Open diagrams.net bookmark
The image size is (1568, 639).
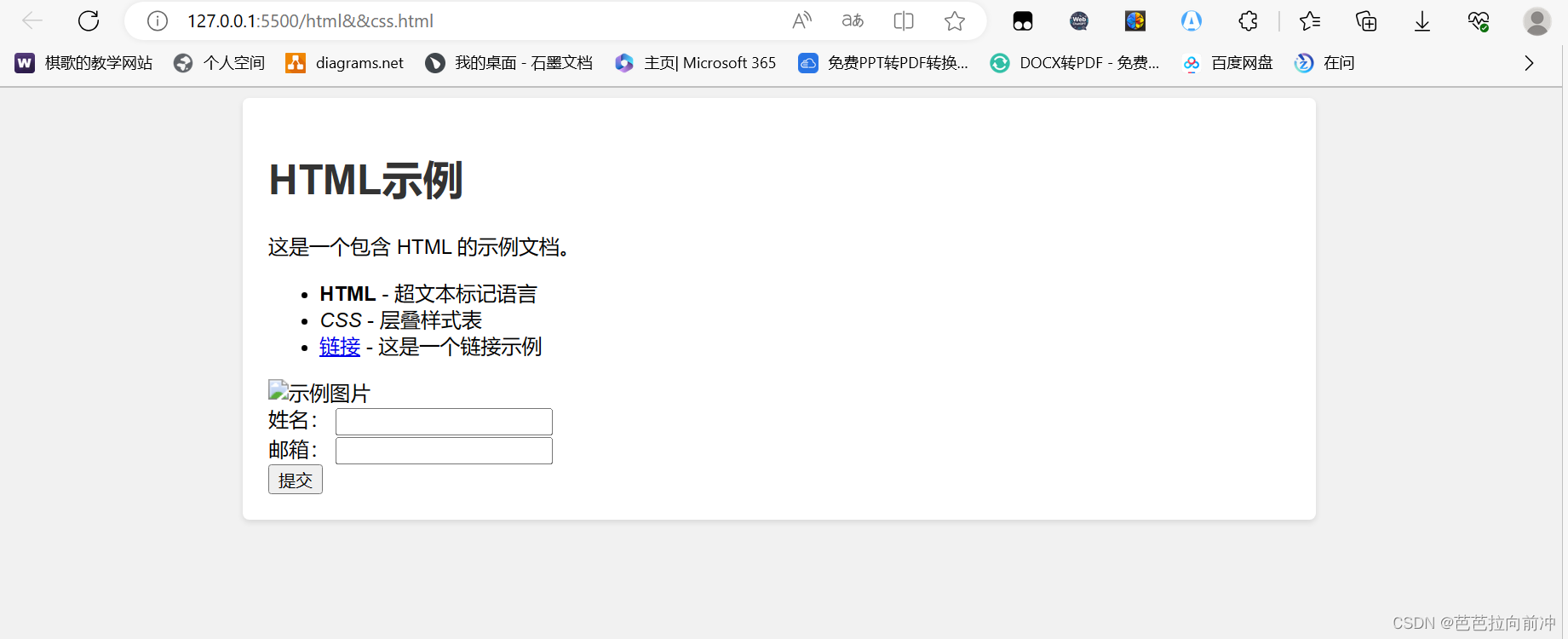coord(345,63)
